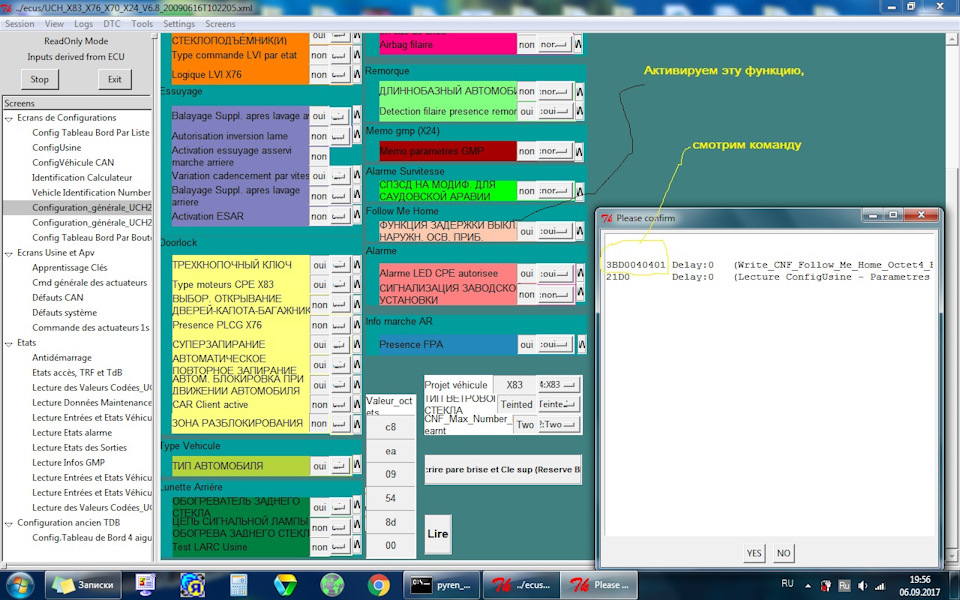Decline with the NO button
Image resolution: width=960 pixels, height=600 pixels.
(784, 553)
